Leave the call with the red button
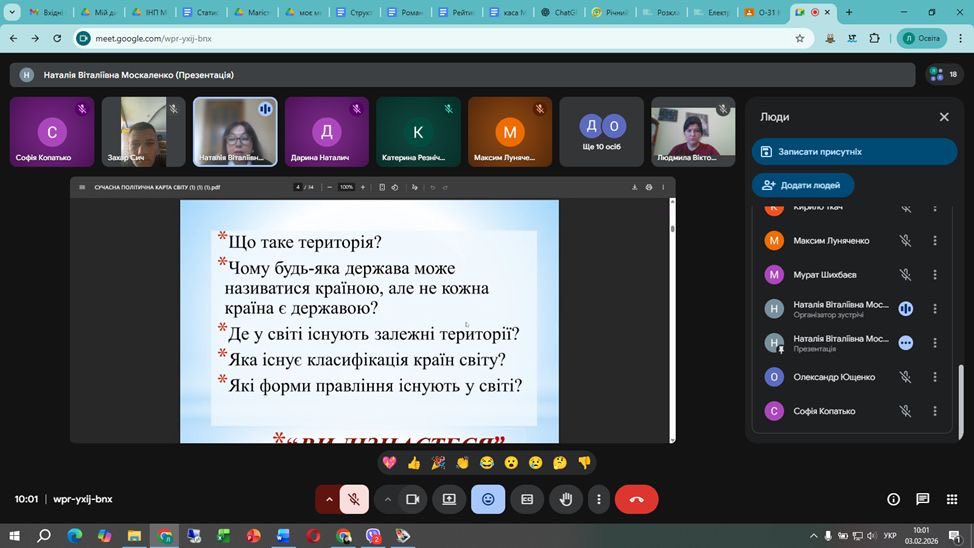Screen dimensions: 974x548 click(637, 499)
